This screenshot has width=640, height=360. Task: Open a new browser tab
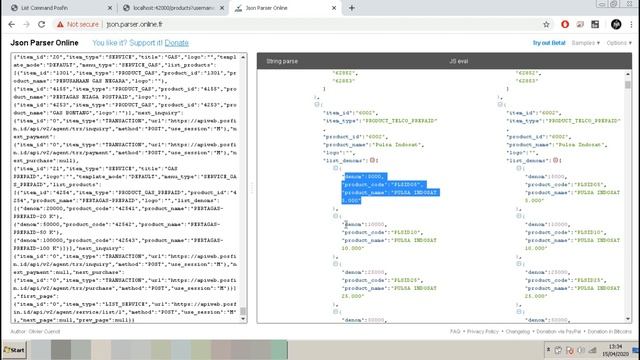[x=351, y=8]
